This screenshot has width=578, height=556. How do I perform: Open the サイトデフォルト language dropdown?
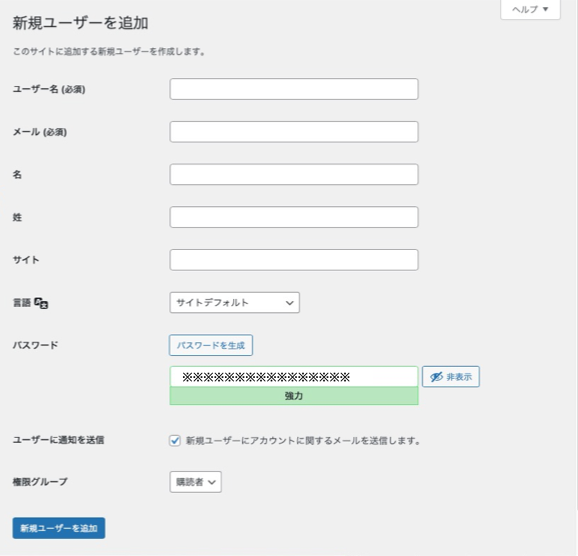click(234, 303)
